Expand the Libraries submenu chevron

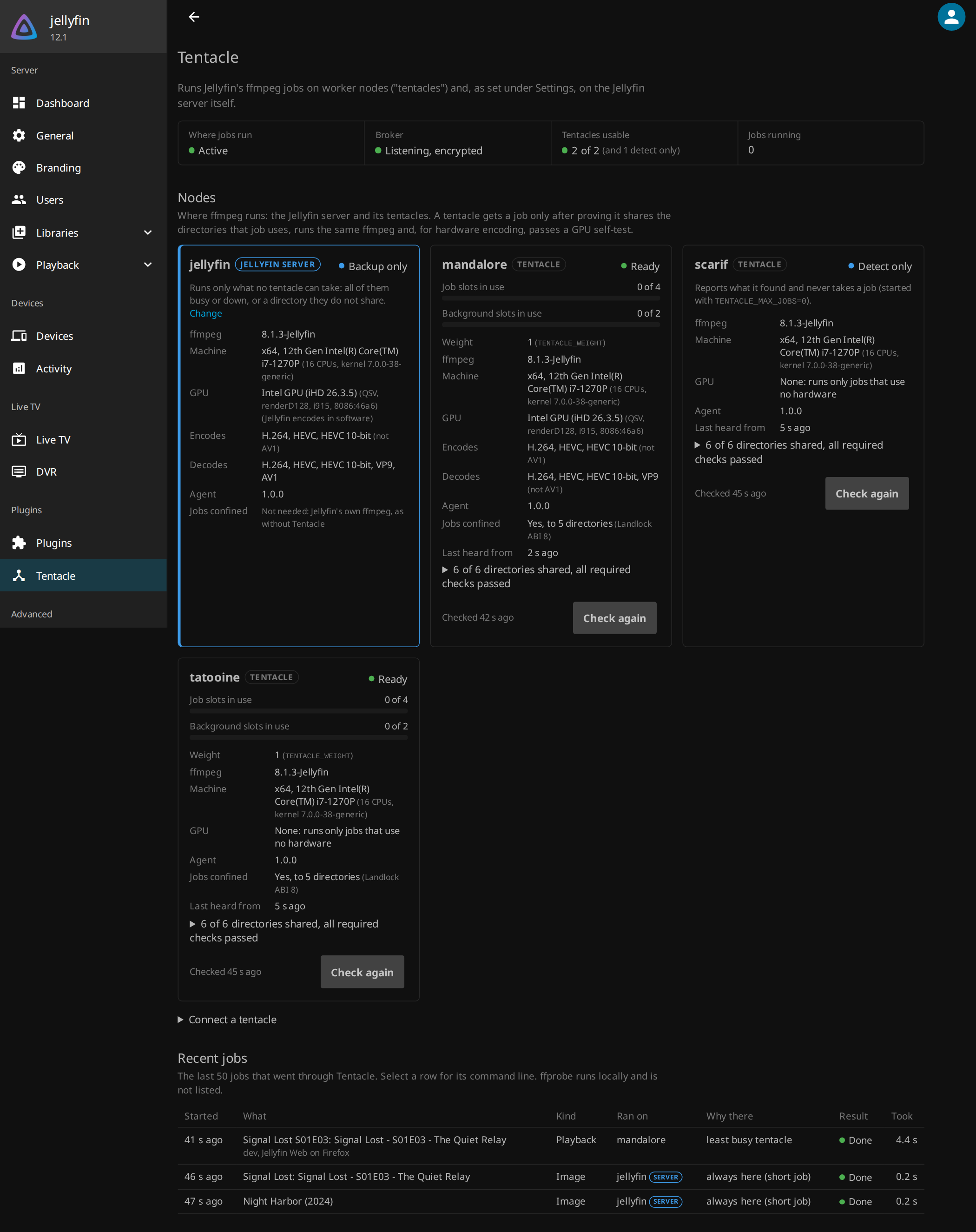[x=148, y=232]
